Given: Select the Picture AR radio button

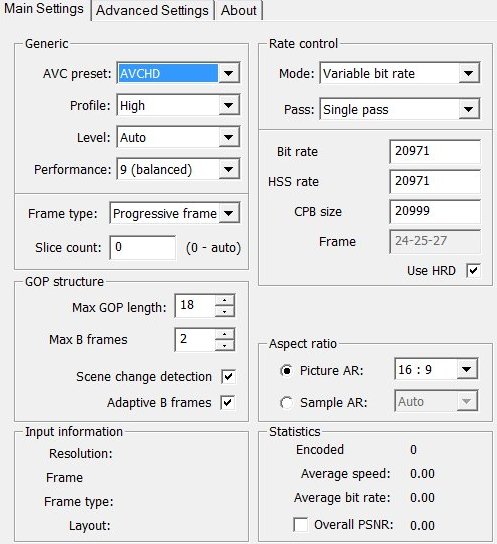Looking at the screenshot, I should [286, 371].
